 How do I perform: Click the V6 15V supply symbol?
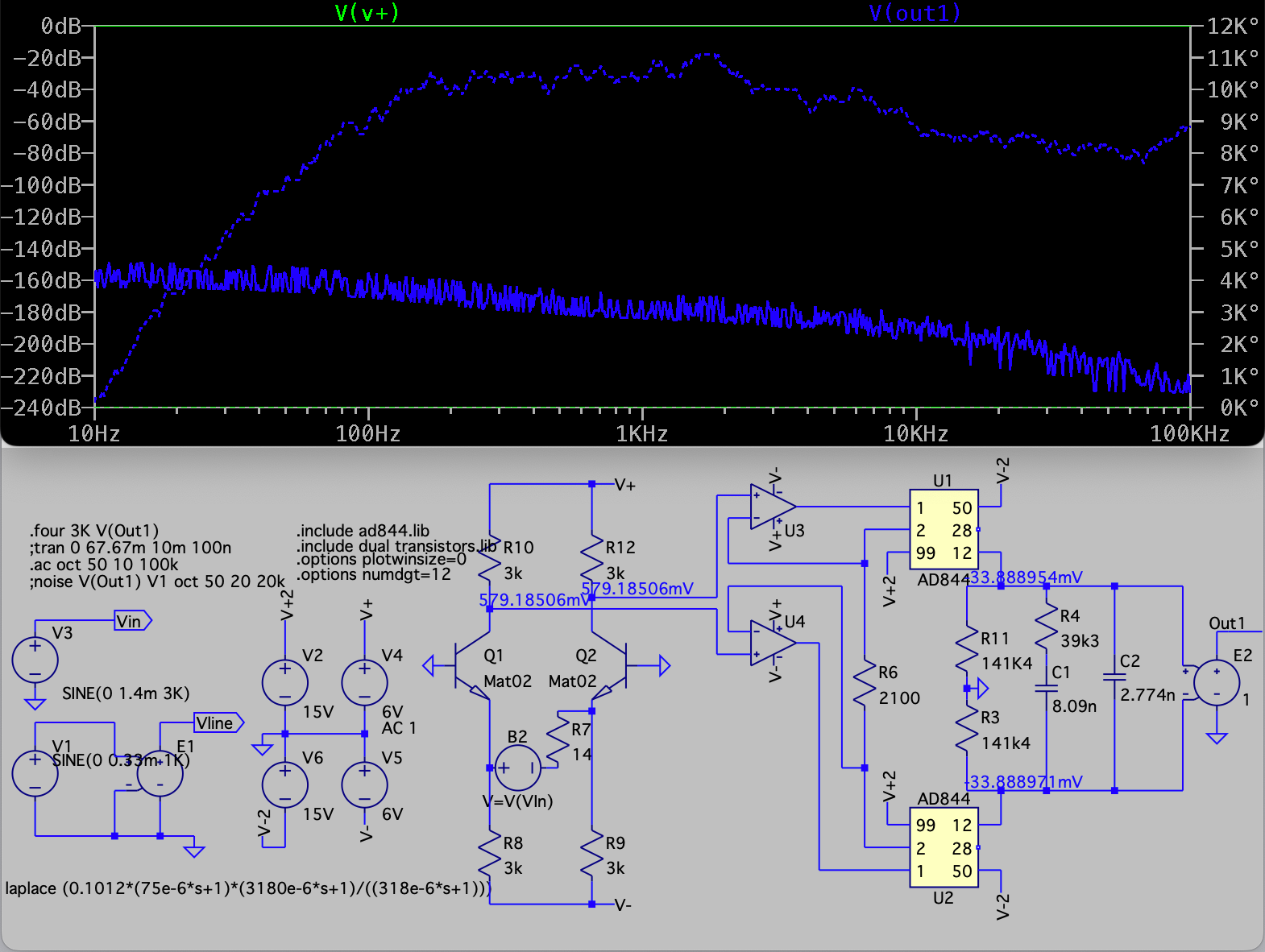tap(285, 784)
